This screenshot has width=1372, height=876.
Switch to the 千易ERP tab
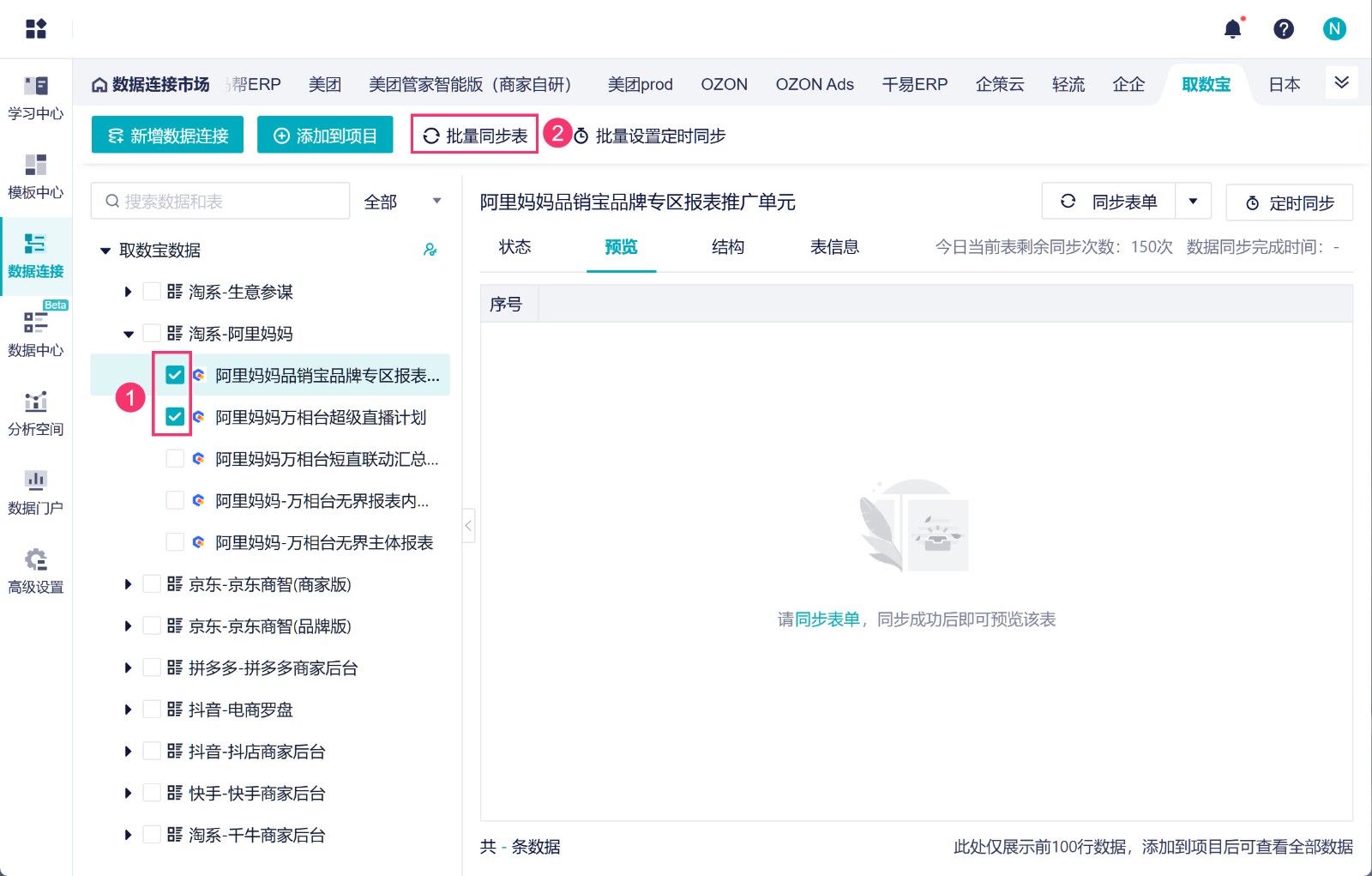[915, 85]
